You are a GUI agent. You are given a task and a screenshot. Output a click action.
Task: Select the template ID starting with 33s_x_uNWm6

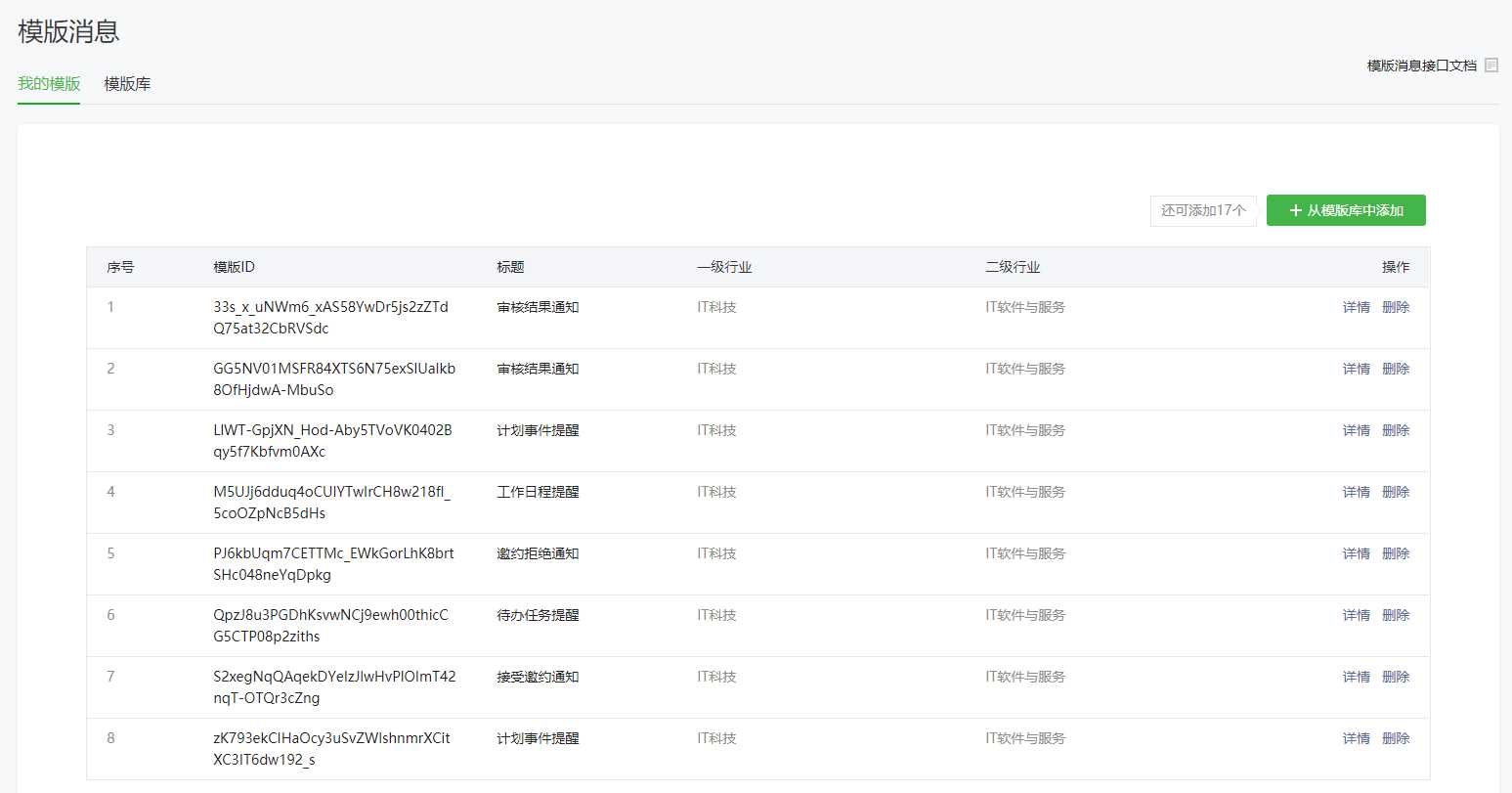point(330,318)
